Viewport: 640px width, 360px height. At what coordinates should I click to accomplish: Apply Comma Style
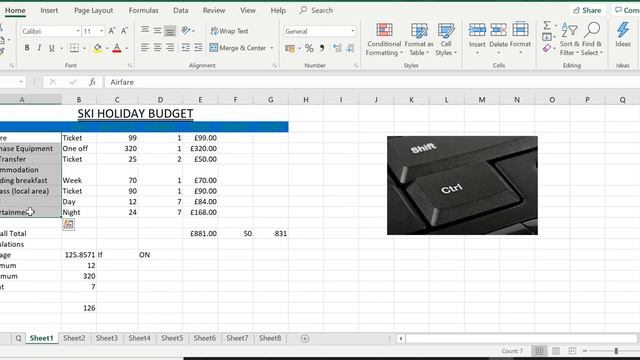(x=322, y=49)
